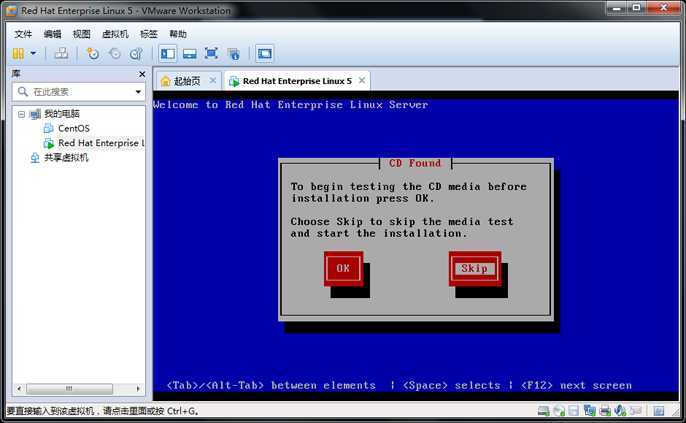Click the send Ctrl+Alt+Del toolbar icon
The width and height of the screenshot is (686, 423).
[61, 54]
